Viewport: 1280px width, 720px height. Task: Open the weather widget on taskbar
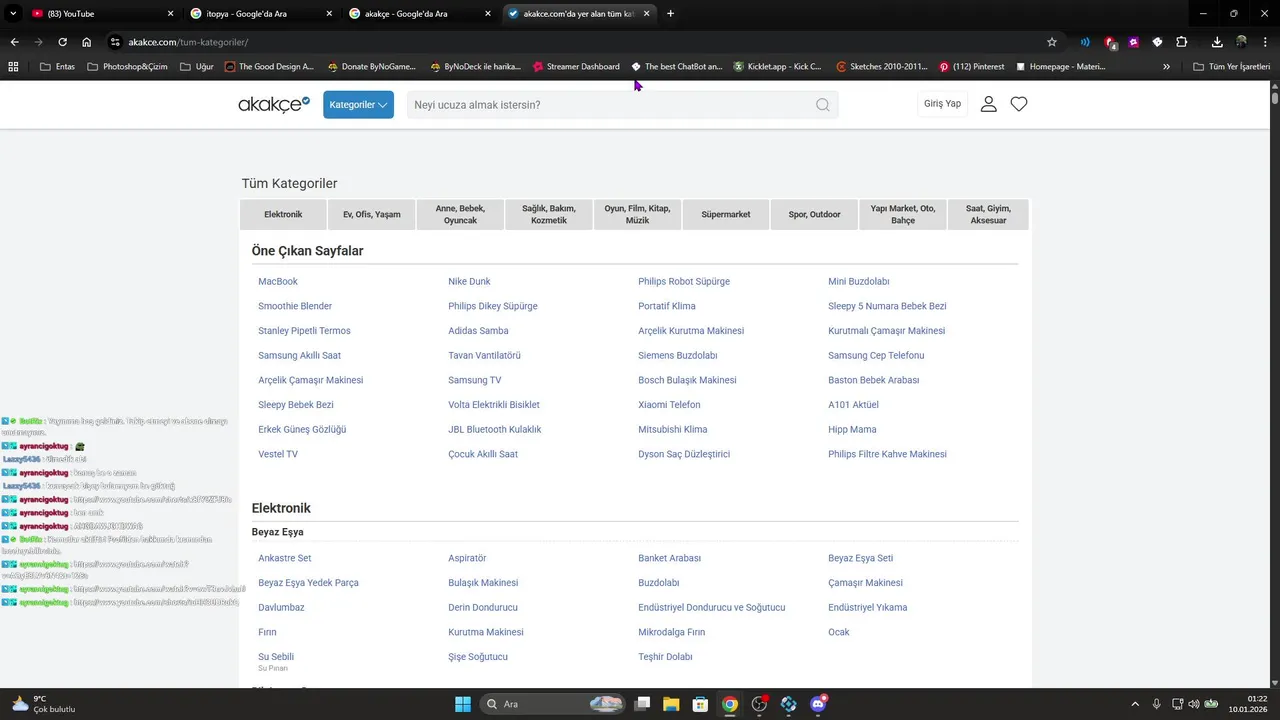[42, 704]
